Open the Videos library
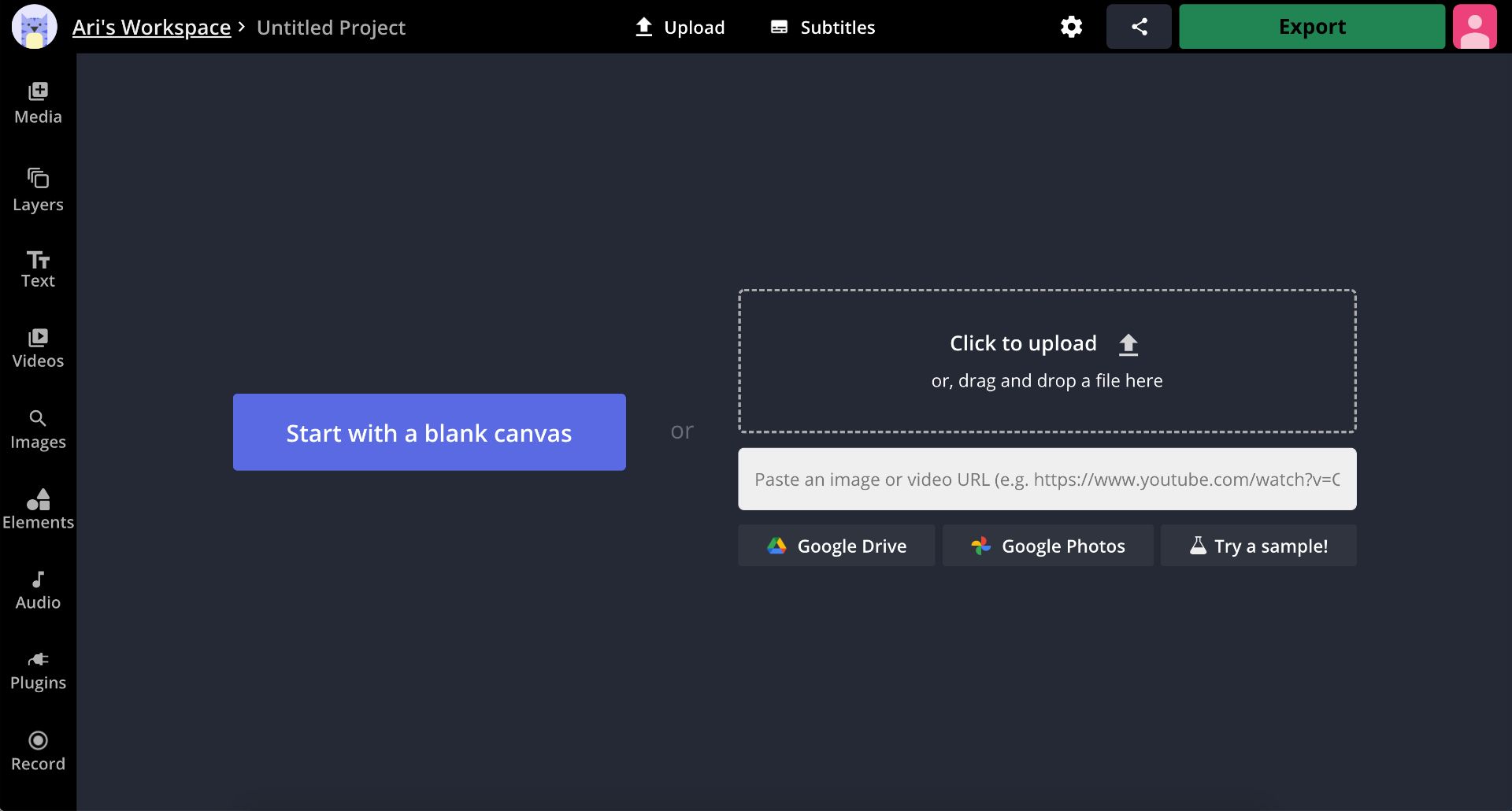 point(38,349)
